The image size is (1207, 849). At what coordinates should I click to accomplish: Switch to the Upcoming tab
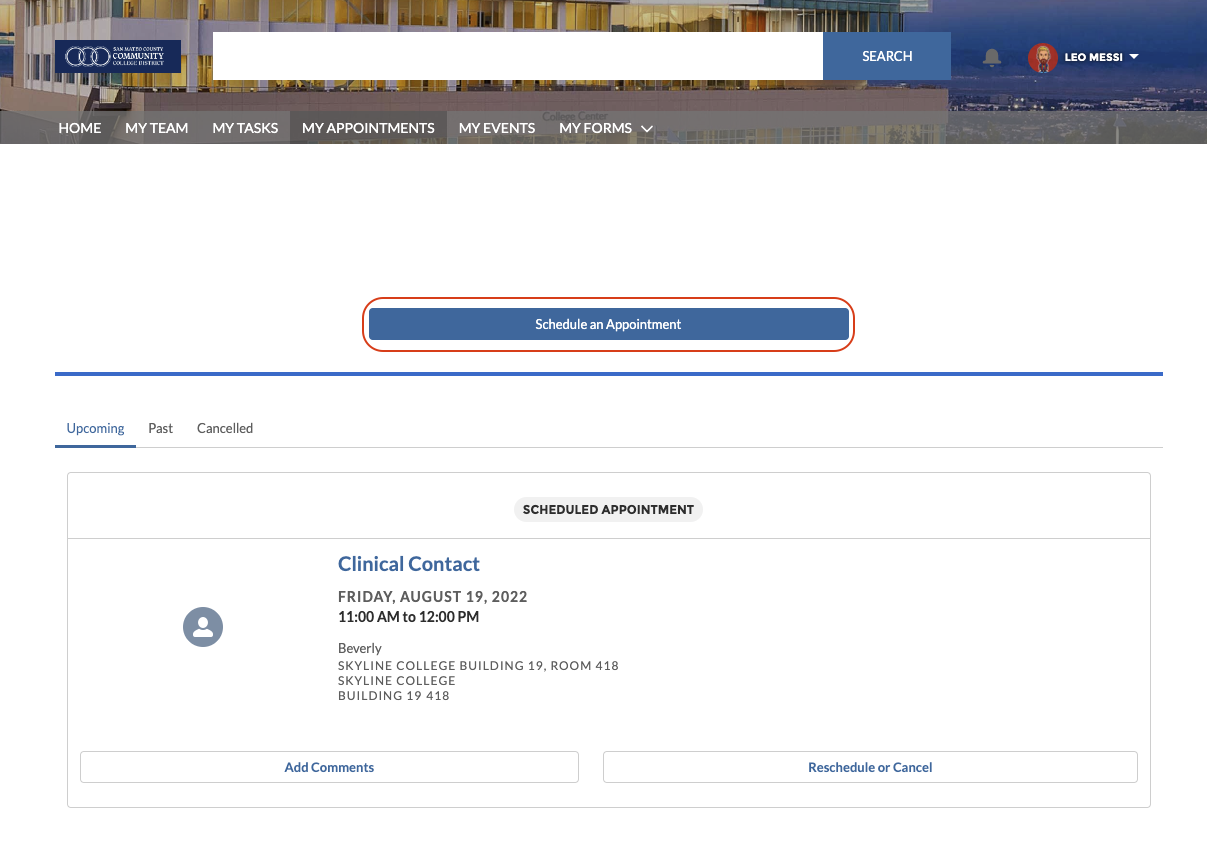coord(95,428)
